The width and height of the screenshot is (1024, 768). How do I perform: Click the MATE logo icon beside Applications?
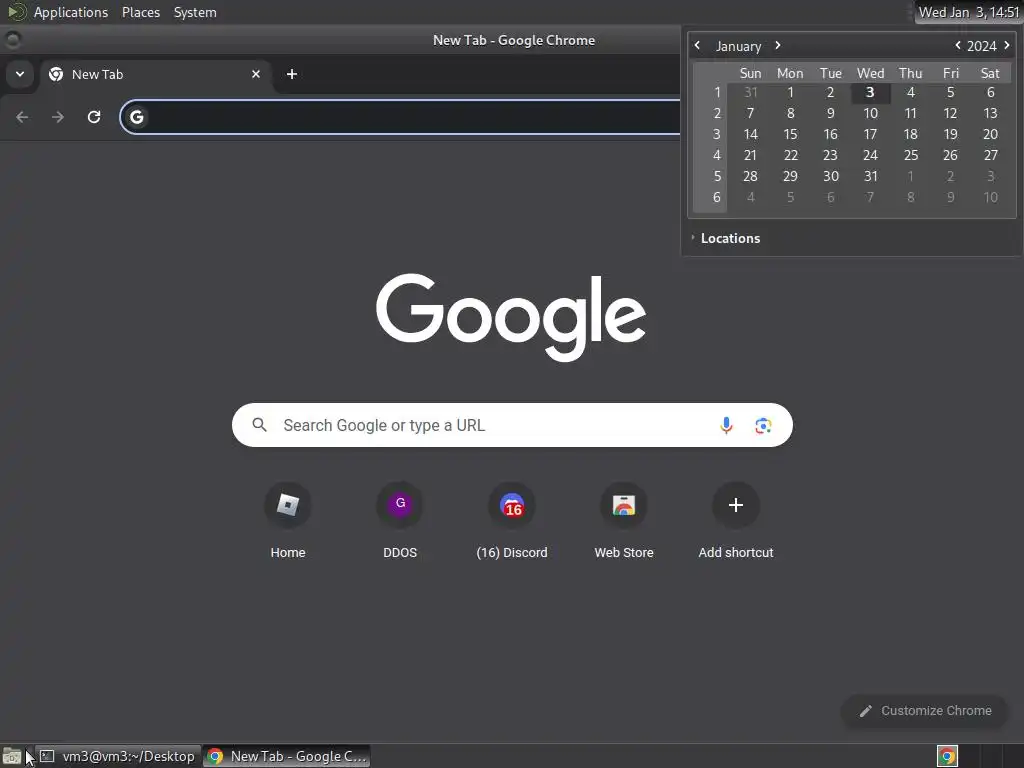(17, 12)
